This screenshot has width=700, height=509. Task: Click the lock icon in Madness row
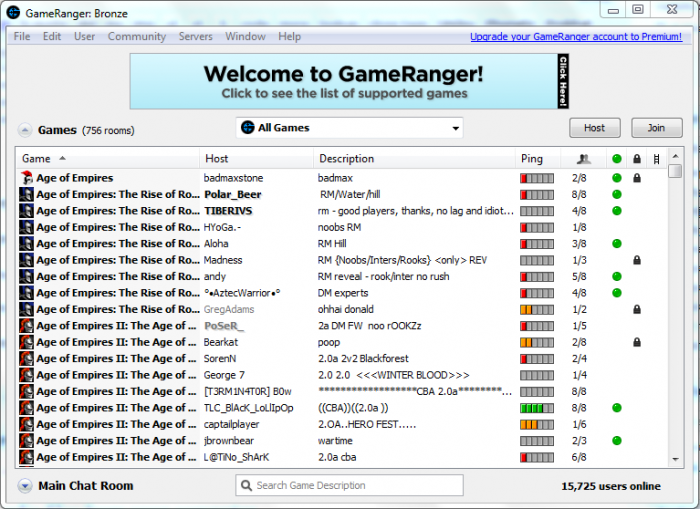point(637,260)
